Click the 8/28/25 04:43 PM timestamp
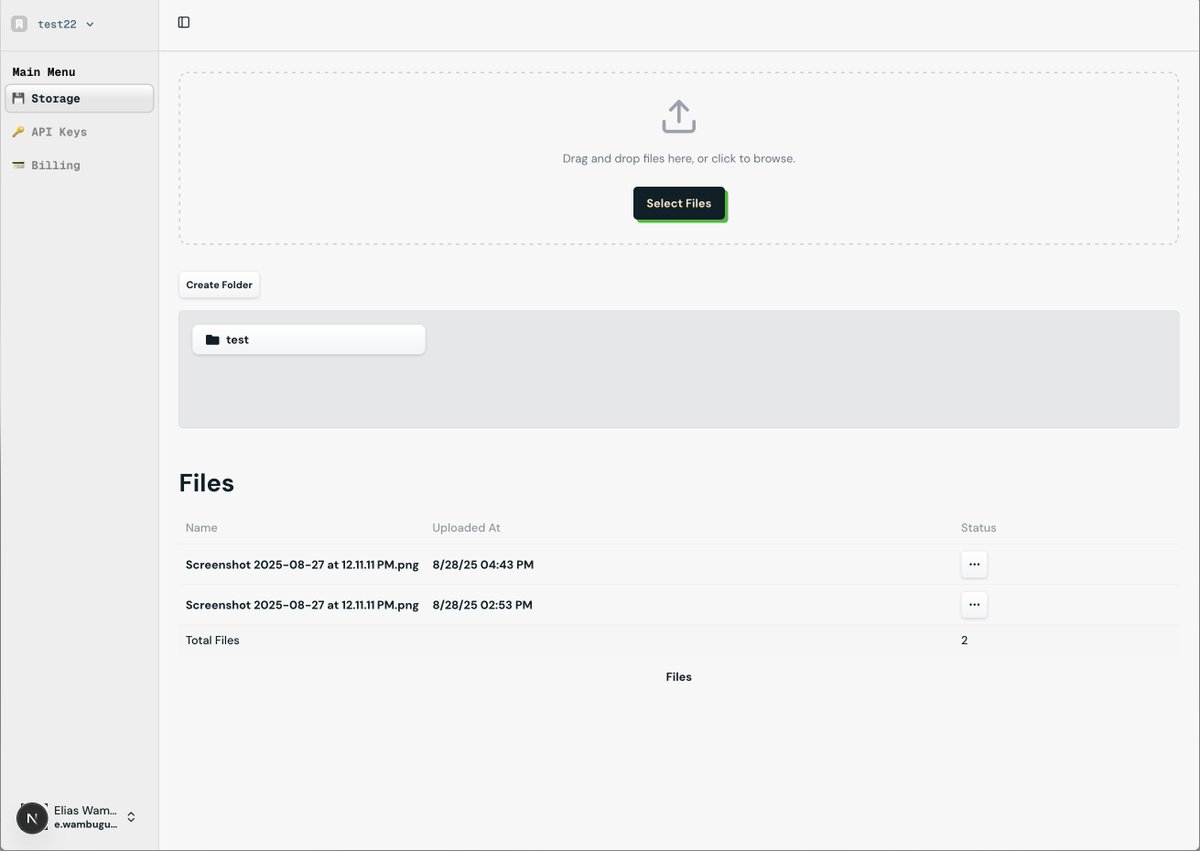1200x851 pixels. coord(483,565)
